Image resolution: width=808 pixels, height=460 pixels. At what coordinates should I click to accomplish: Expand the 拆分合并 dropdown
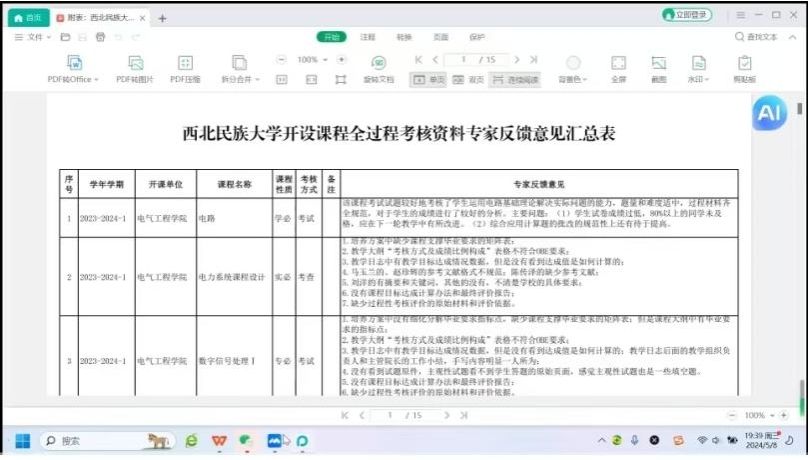tap(241, 79)
